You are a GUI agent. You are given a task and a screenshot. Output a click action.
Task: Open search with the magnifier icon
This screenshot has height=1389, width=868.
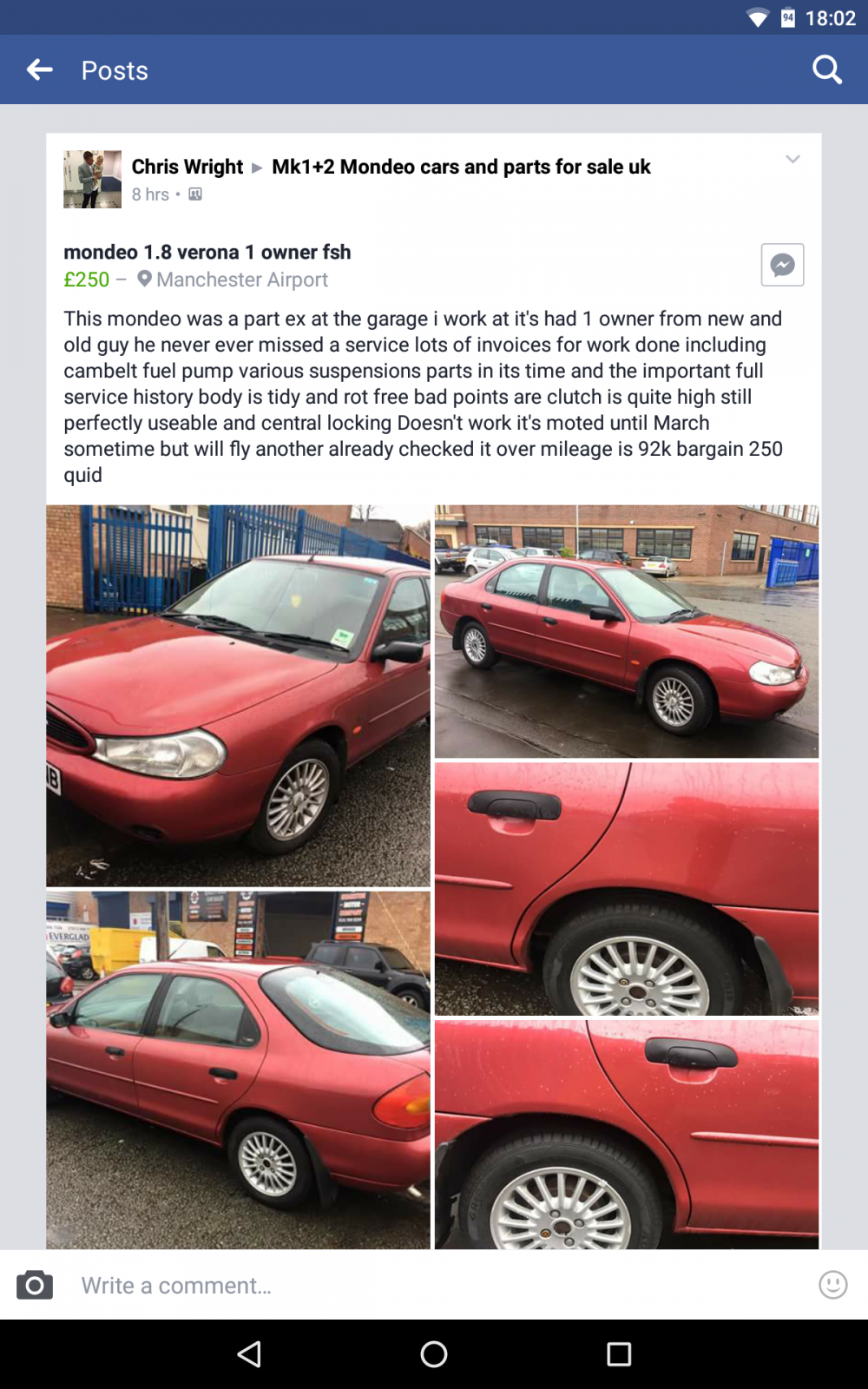(827, 69)
